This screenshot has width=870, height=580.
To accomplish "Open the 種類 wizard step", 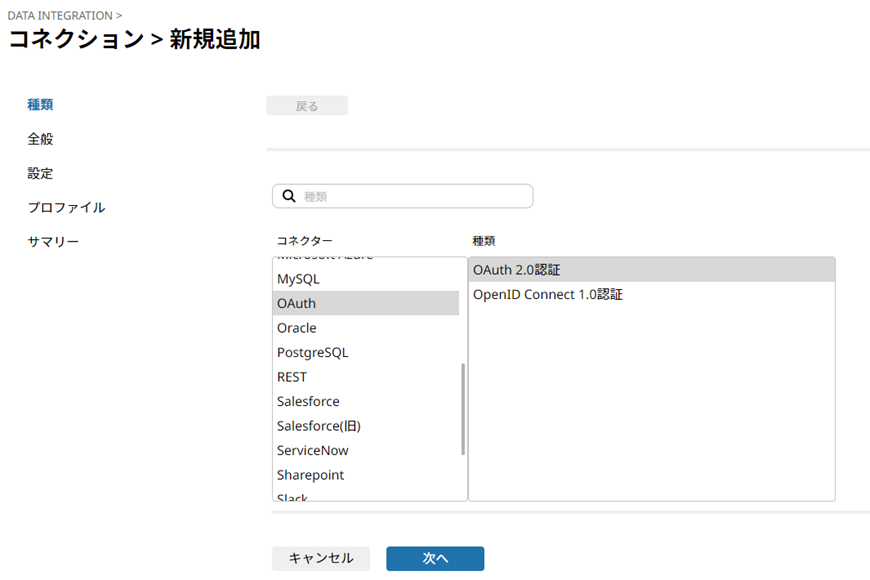I will point(40,104).
